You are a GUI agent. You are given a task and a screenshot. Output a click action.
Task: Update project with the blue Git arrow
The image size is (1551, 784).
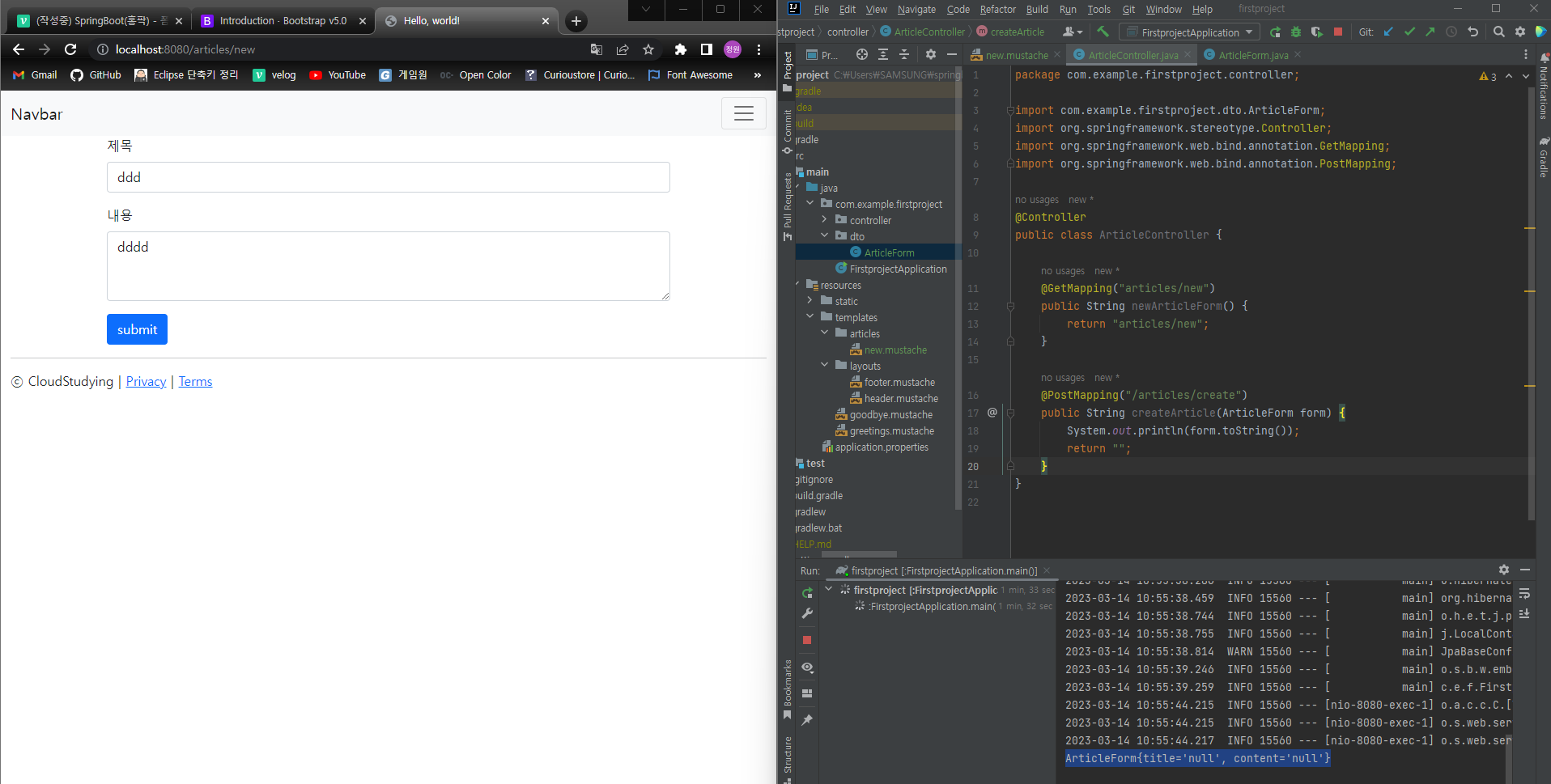[x=1389, y=32]
